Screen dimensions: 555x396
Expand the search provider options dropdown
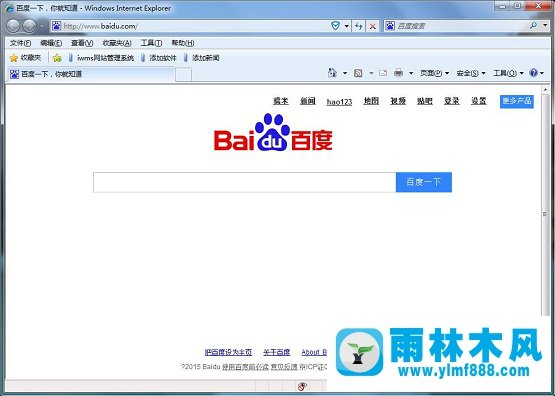(545, 25)
